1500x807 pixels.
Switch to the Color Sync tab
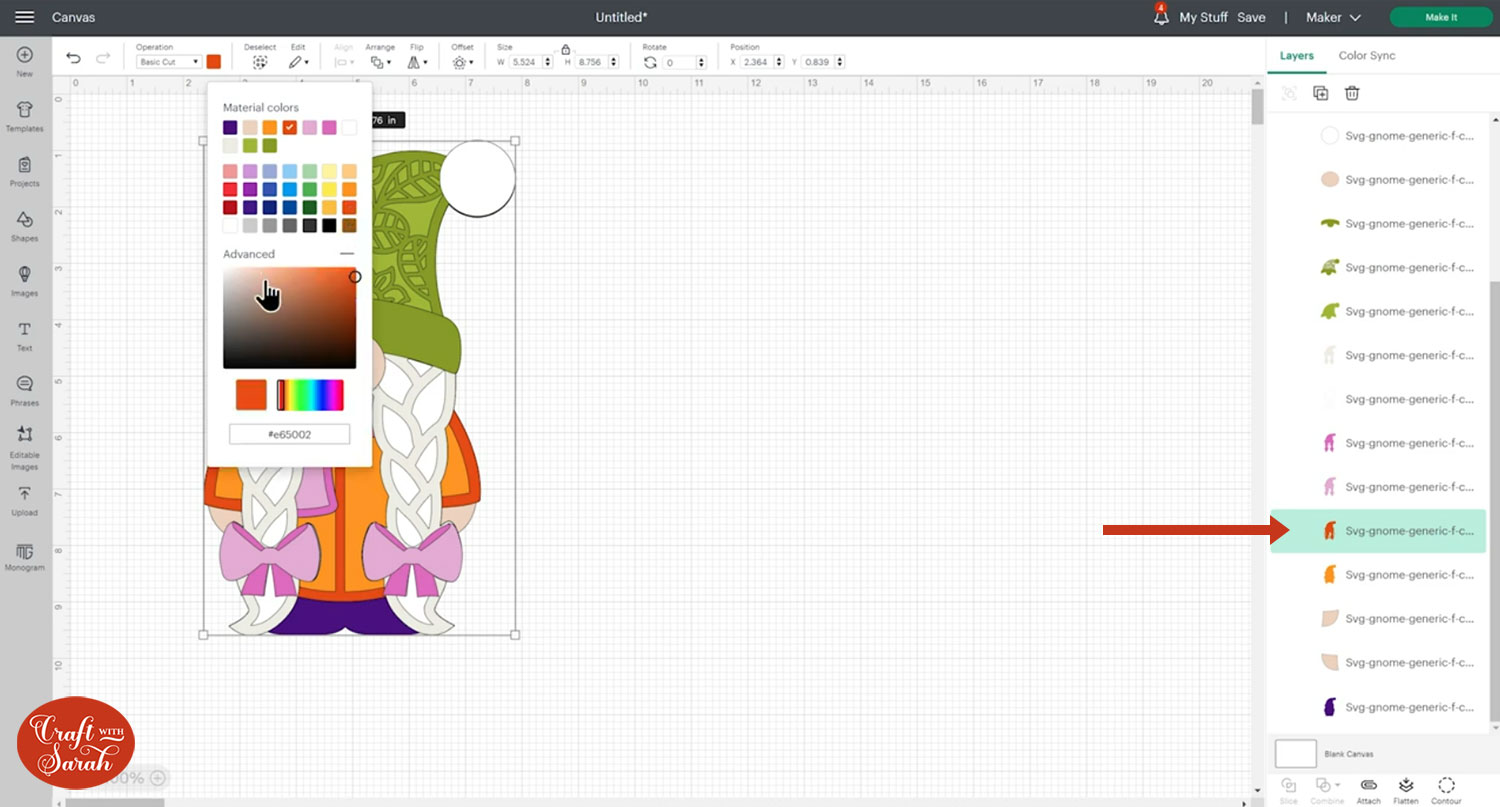[1366, 56]
